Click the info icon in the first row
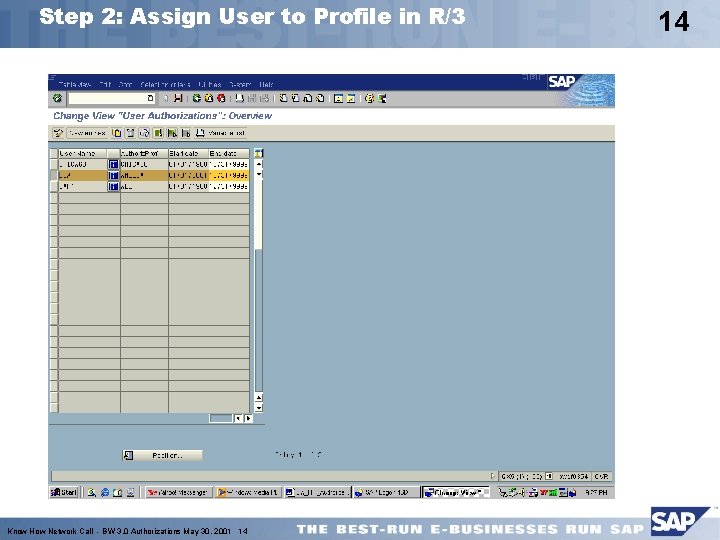This screenshot has width=720, height=540. (113, 164)
